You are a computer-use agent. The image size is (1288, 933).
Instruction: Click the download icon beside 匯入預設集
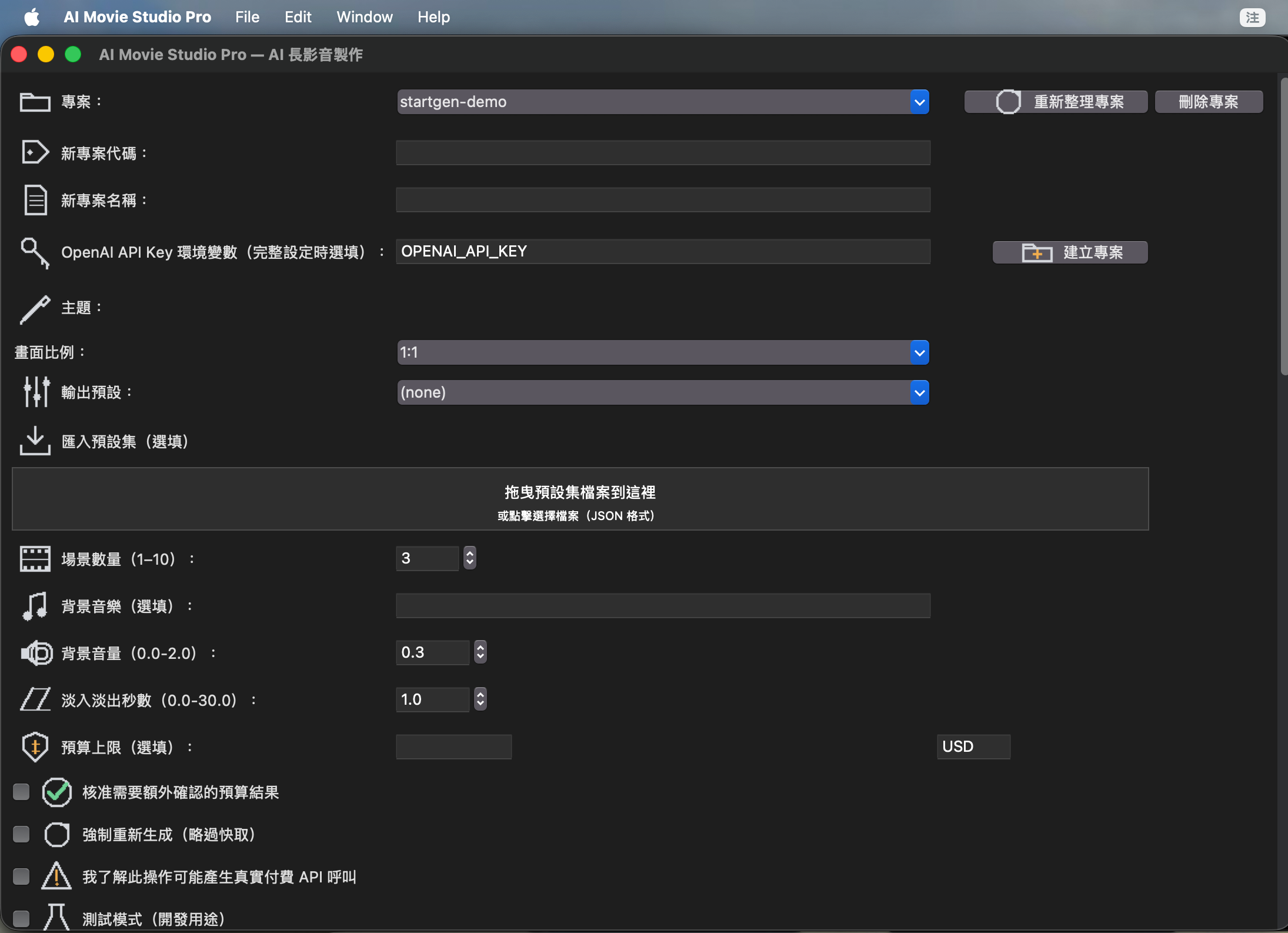tap(35, 441)
